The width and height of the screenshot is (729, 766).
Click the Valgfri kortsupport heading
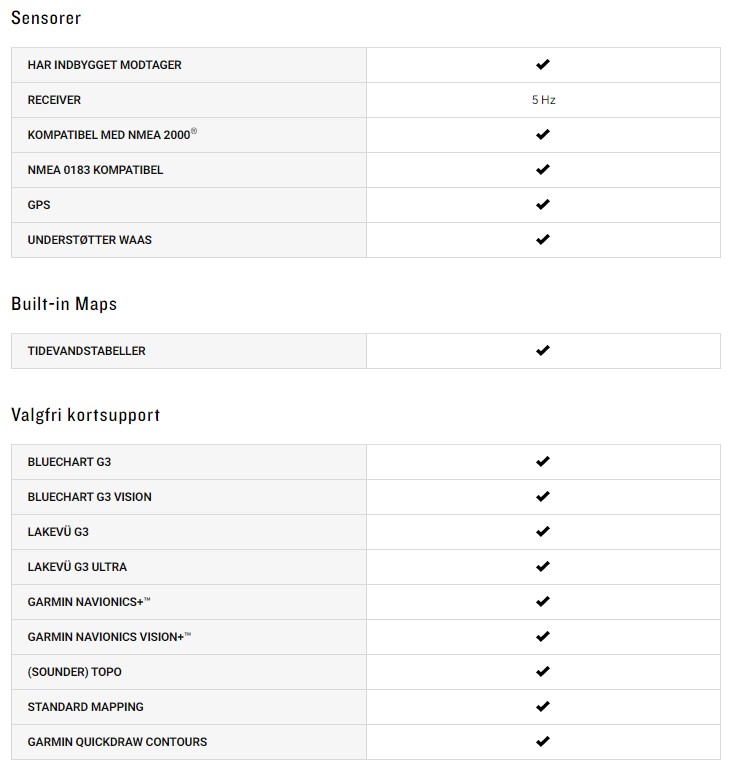pyautogui.click(x=85, y=415)
